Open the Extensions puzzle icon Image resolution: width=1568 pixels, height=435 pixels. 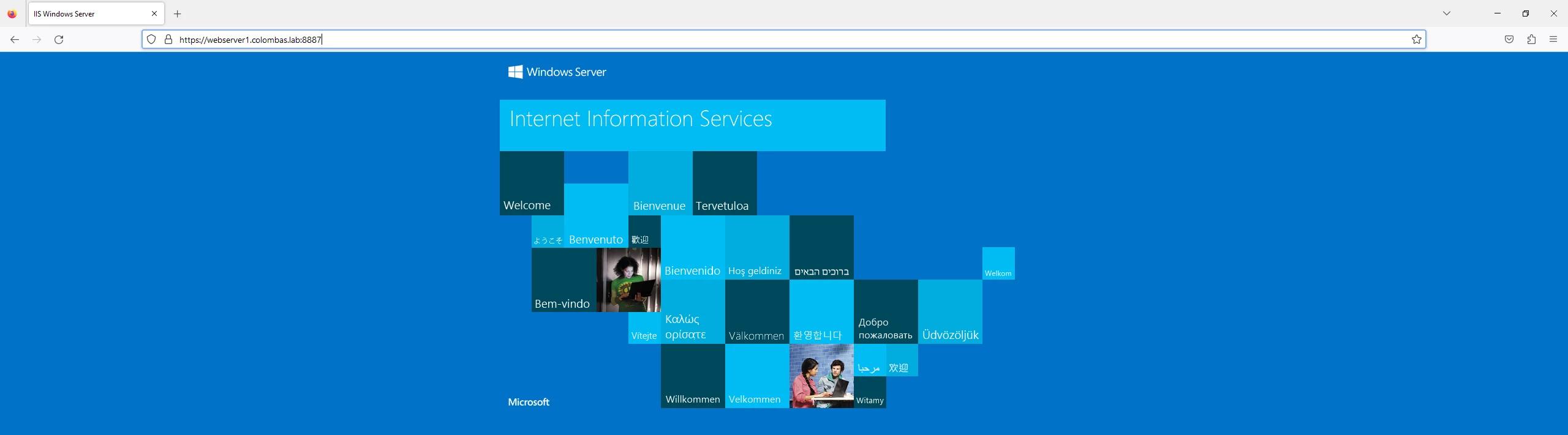[1531, 40]
